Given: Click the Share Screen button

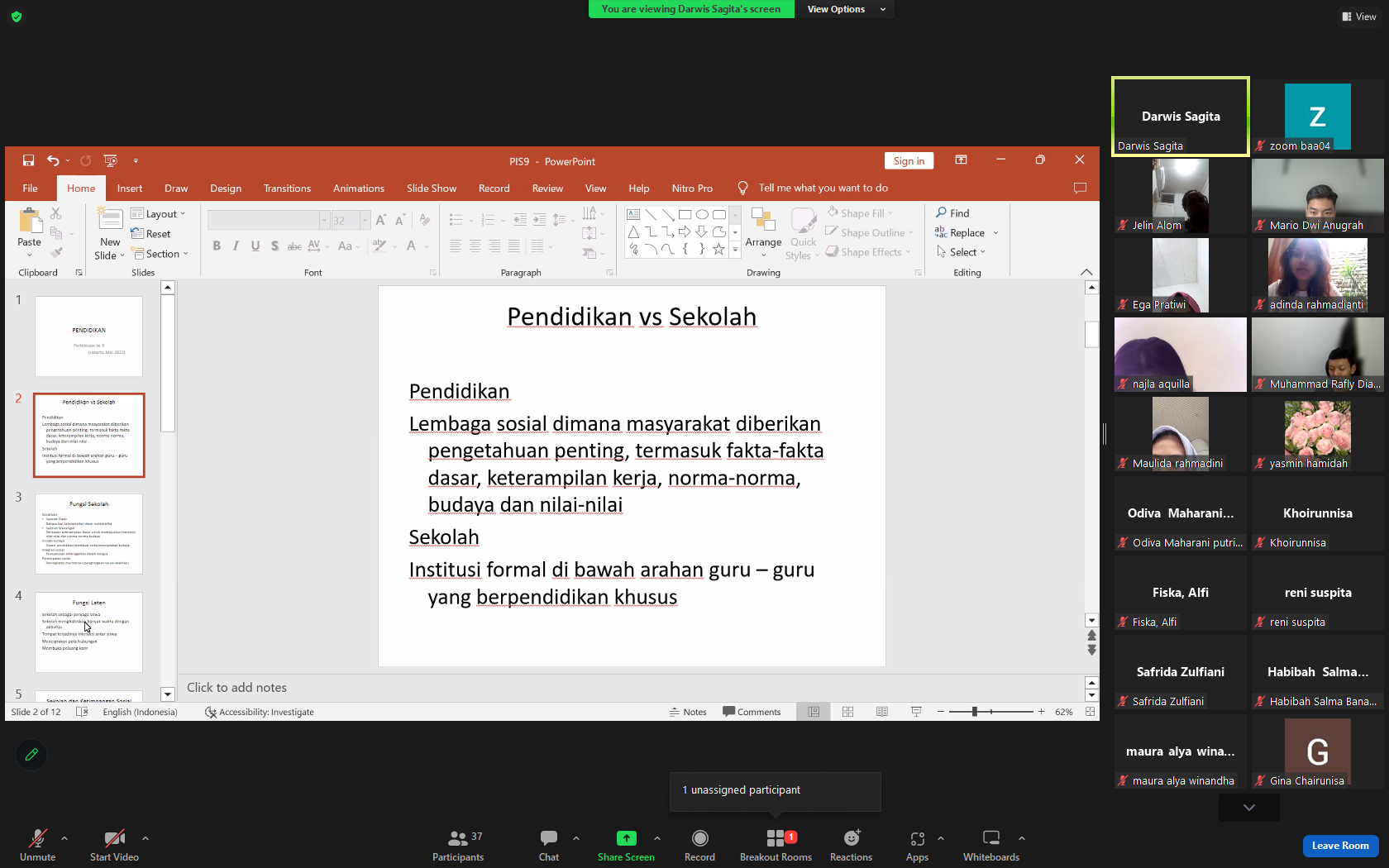Looking at the screenshot, I should pos(626,846).
